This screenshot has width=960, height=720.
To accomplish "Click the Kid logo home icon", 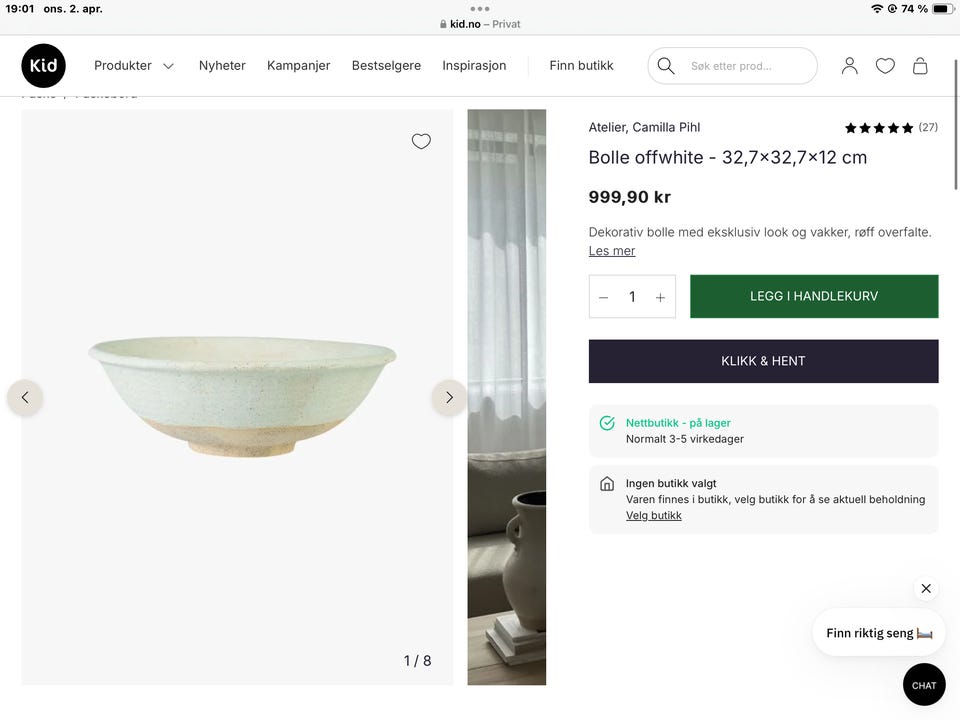I will [43, 66].
